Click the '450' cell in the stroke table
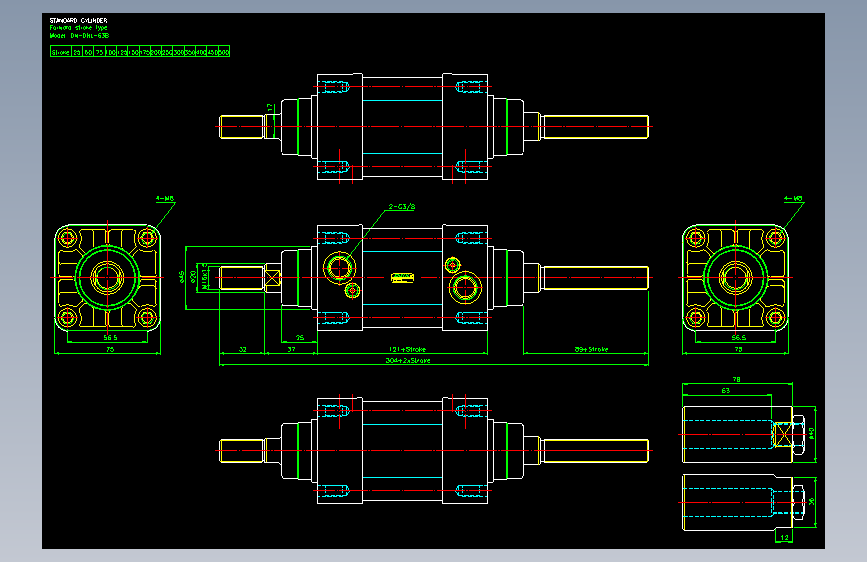 (212, 52)
